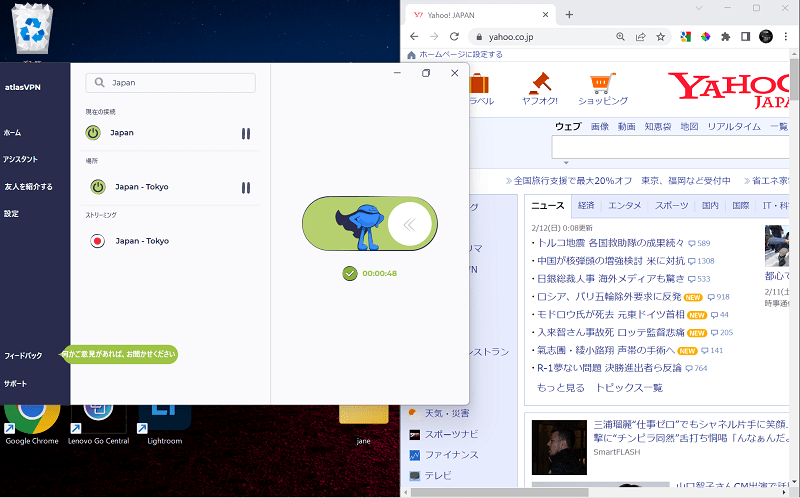Open the Chrome tab search chevron

(x=699, y=8)
